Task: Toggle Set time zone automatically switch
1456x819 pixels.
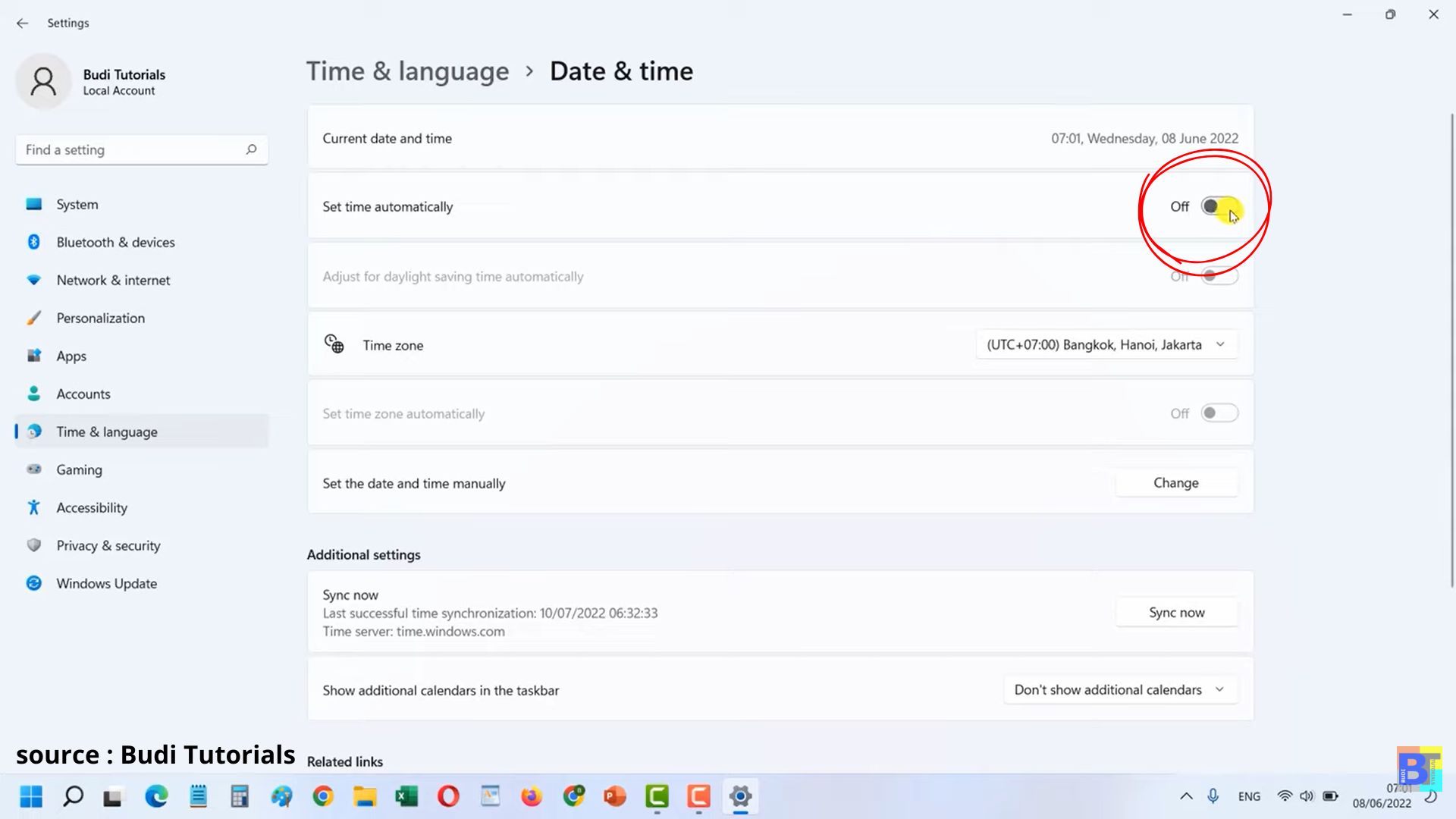Action: point(1219,413)
